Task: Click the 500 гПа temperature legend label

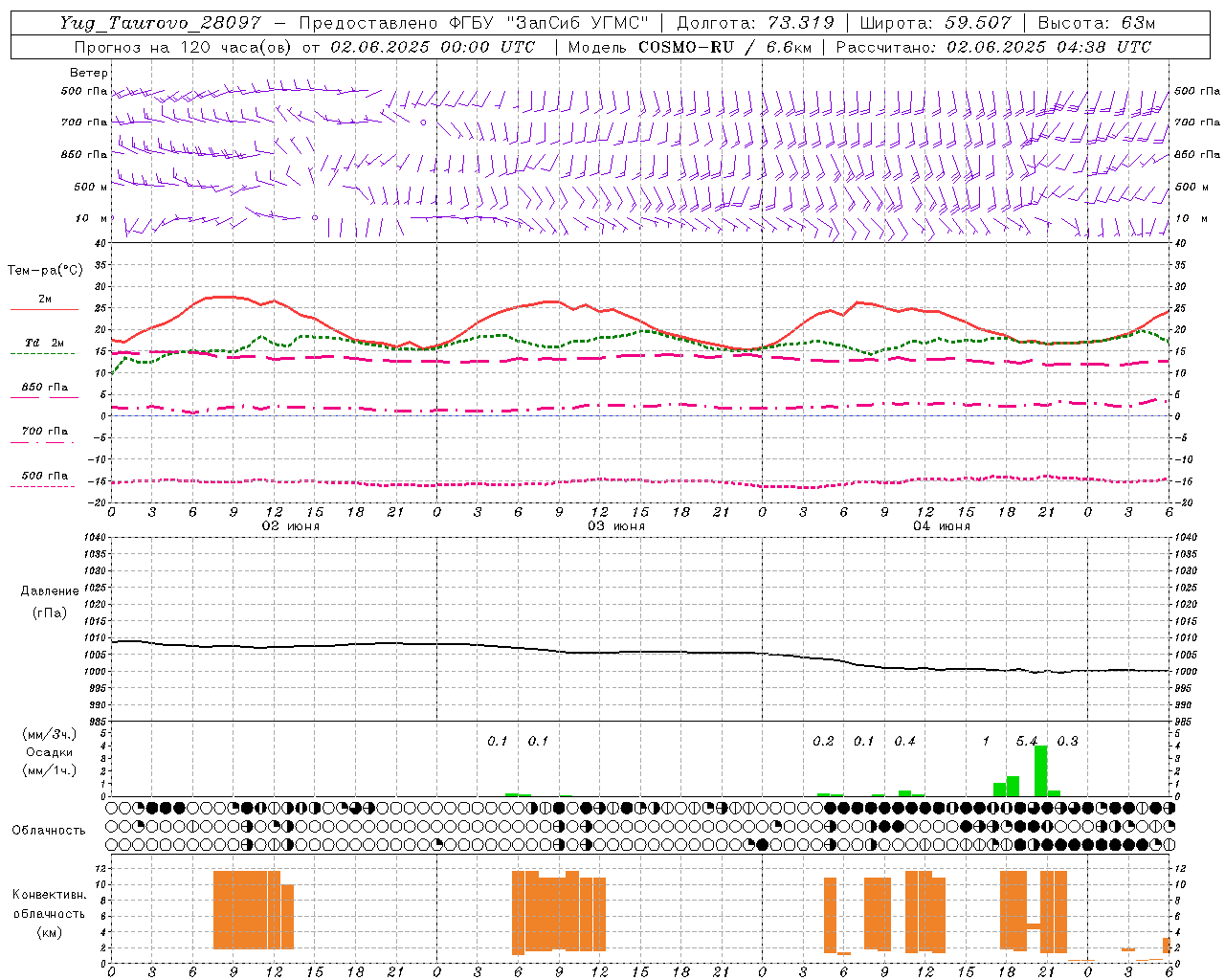Action: tap(45, 476)
